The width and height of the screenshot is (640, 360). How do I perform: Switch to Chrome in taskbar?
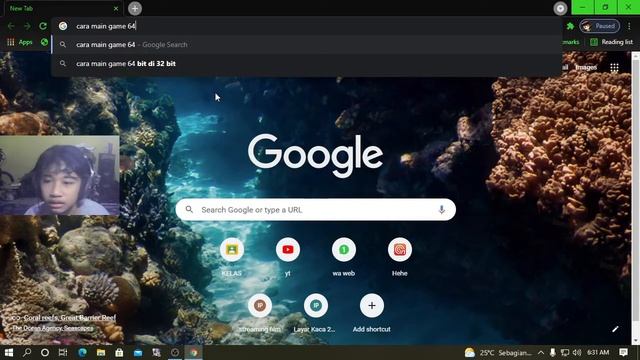(194, 353)
